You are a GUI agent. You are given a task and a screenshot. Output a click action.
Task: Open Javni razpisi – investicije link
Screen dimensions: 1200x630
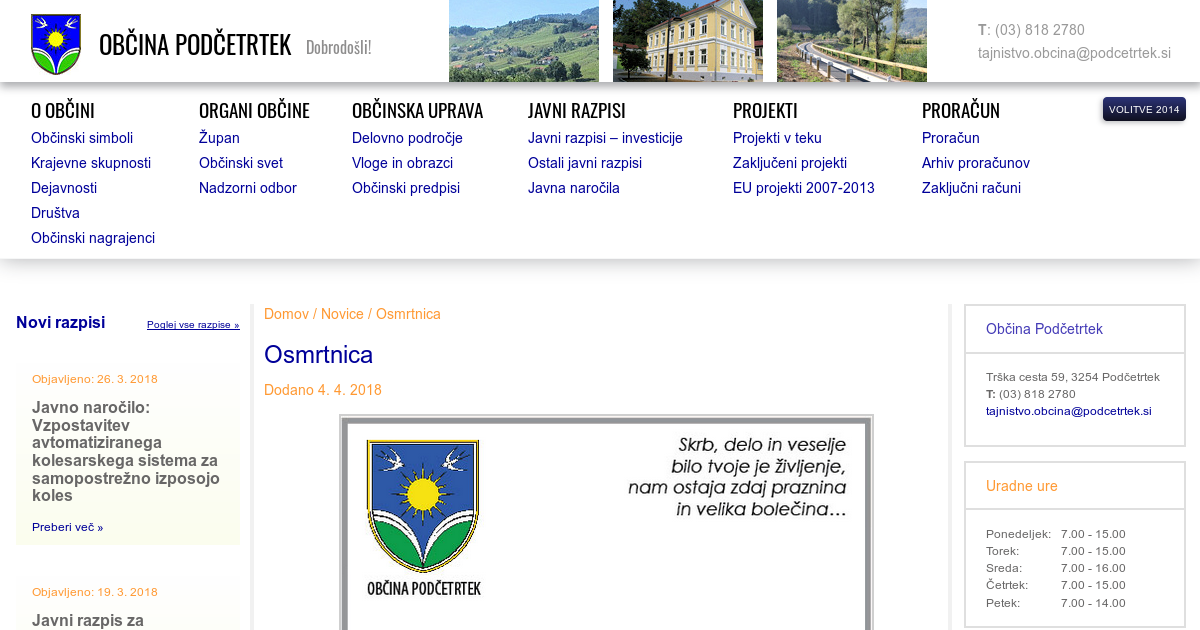(x=605, y=138)
